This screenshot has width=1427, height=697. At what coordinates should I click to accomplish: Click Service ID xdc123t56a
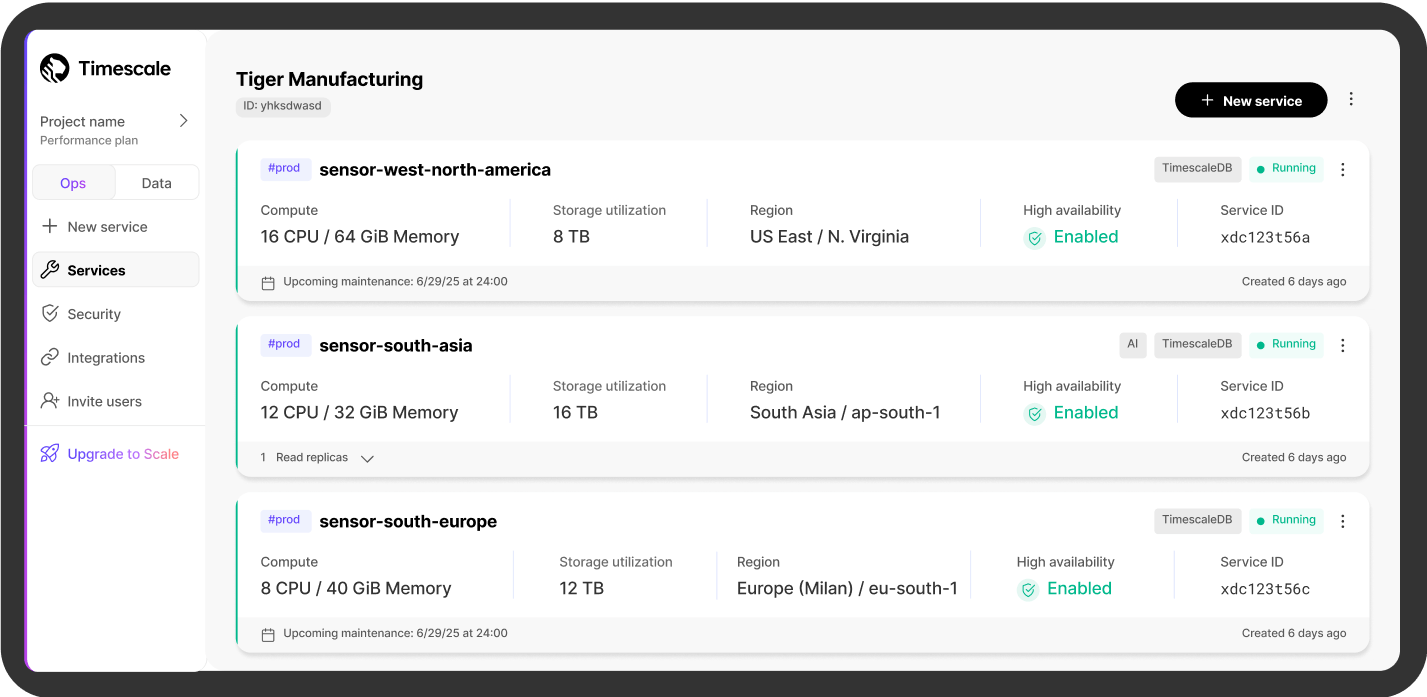point(1265,238)
